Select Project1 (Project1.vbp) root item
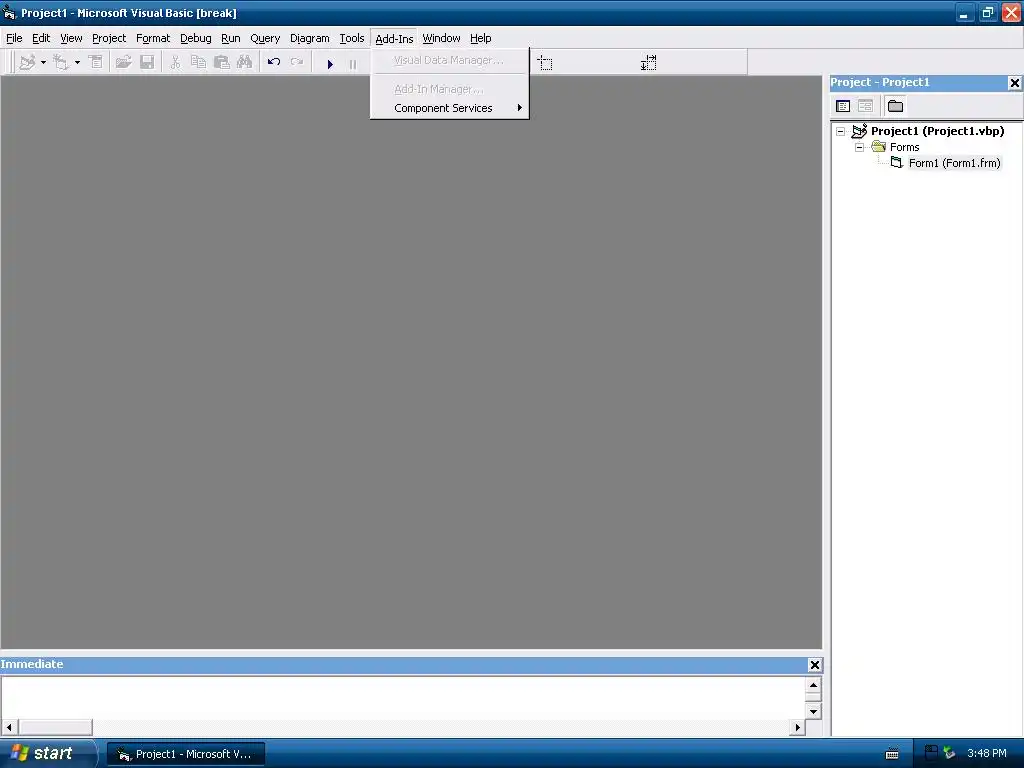 coord(937,131)
